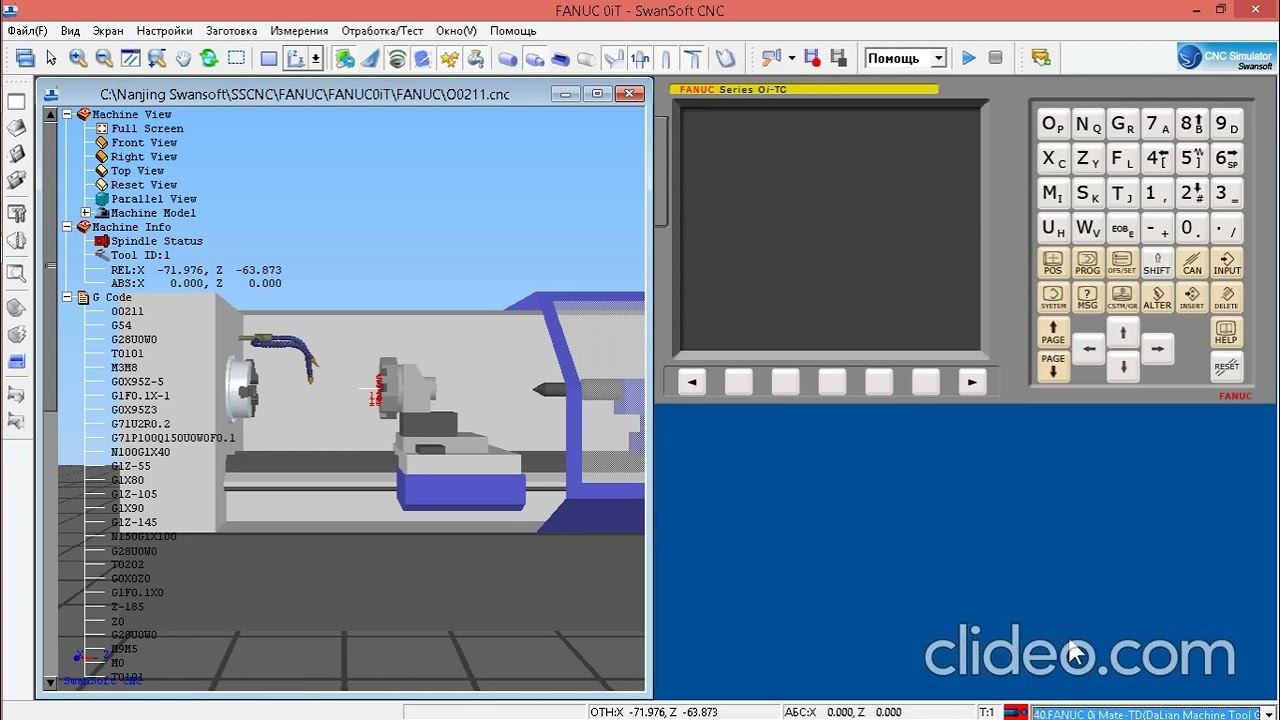Open the Настройки menu

[165, 31]
